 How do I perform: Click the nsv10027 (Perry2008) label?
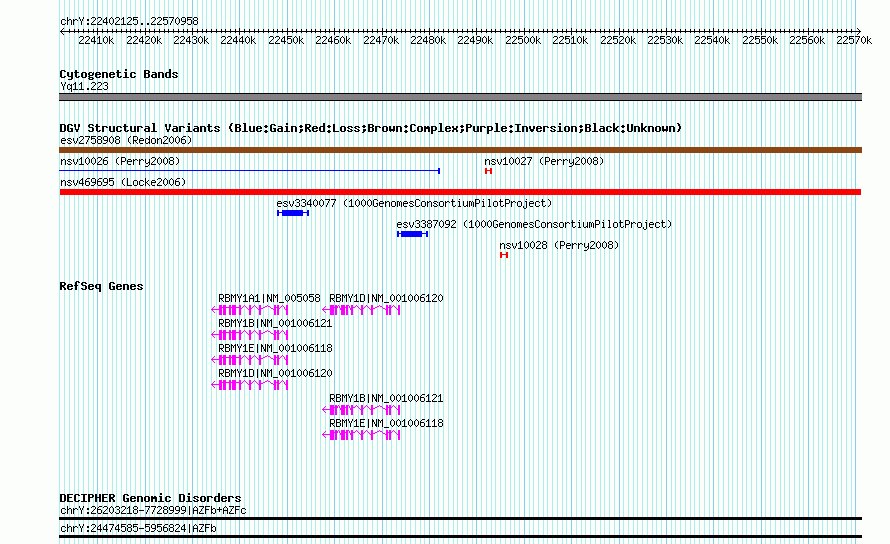click(x=544, y=161)
